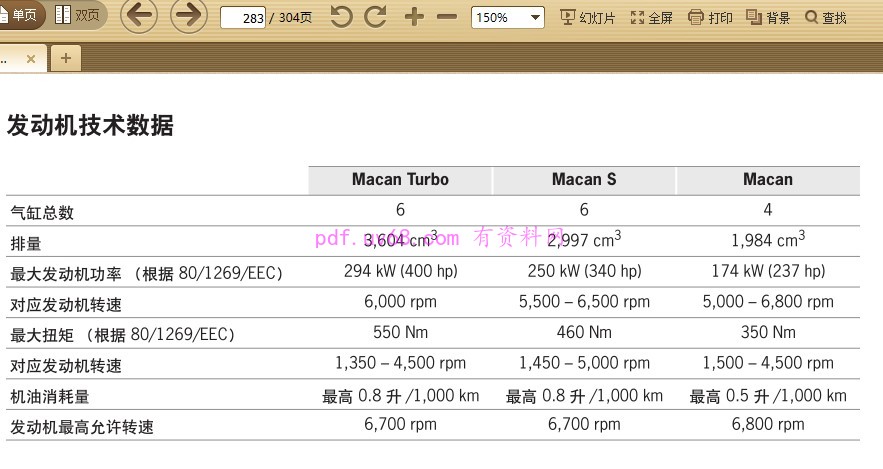The image size is (883, 469).
Task: Open the search tool (查找)
Action: [825, 17]
